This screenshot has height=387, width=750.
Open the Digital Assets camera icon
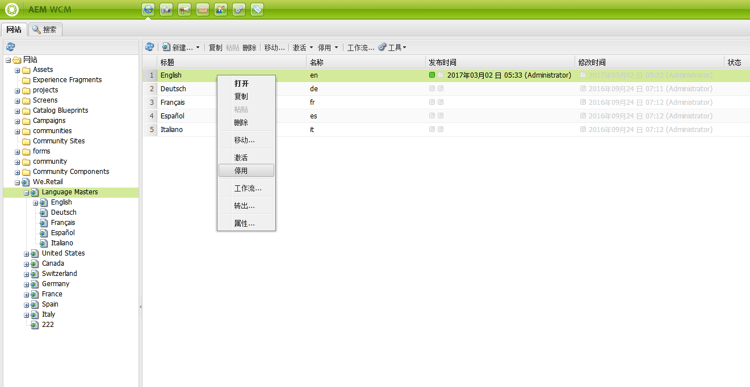166,9
